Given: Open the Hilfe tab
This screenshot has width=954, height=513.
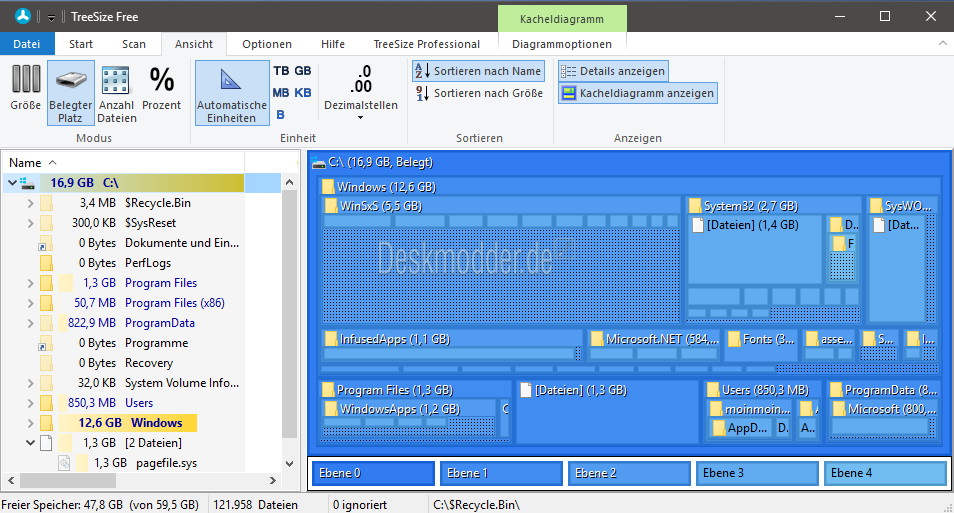Looking at the screenshot, I should click(x=333, y=44).
